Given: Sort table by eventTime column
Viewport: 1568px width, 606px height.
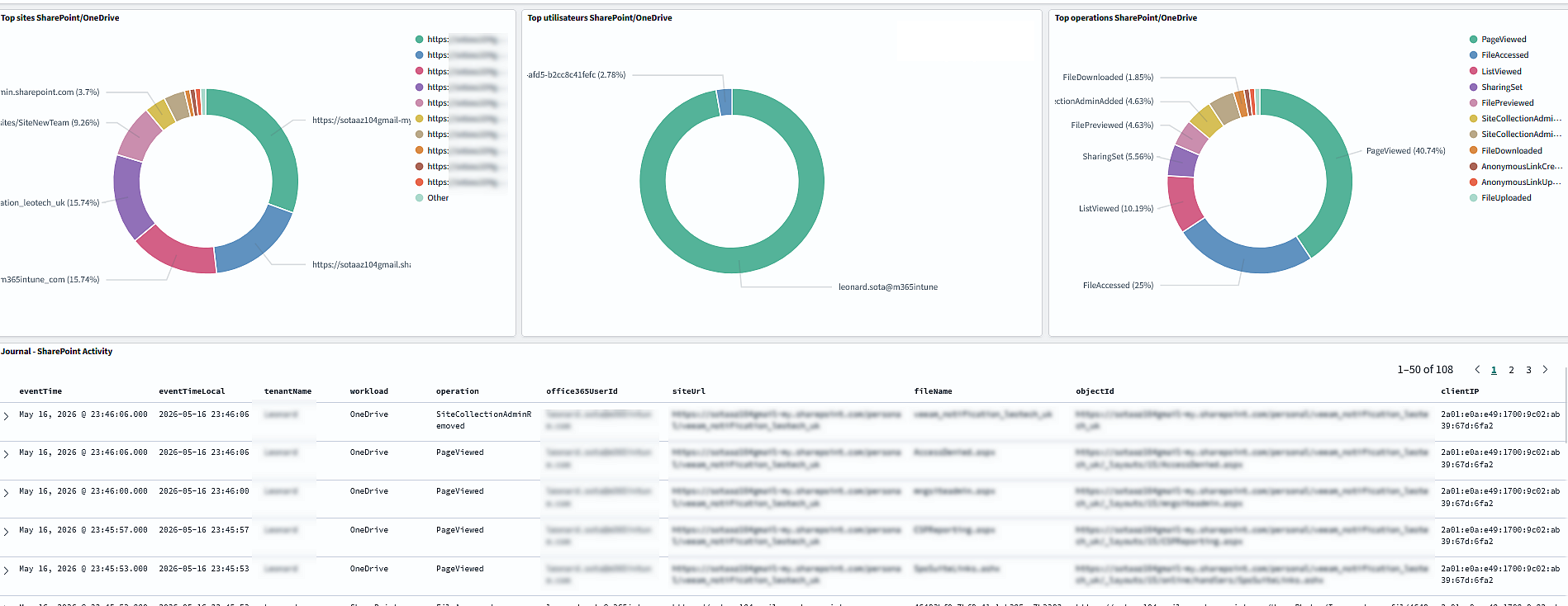Looking at the screenshot, I should point(40,391).
